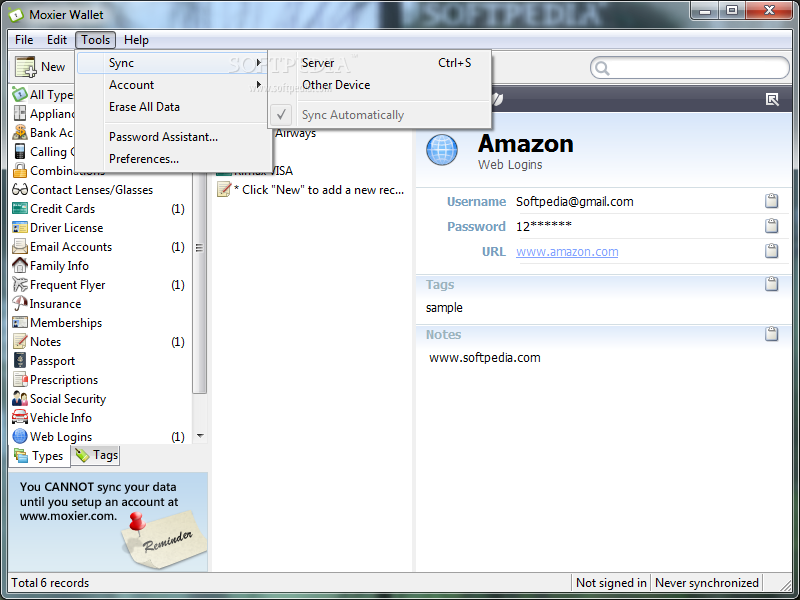Select the Vehicle Info car icon

pos(20,417)
